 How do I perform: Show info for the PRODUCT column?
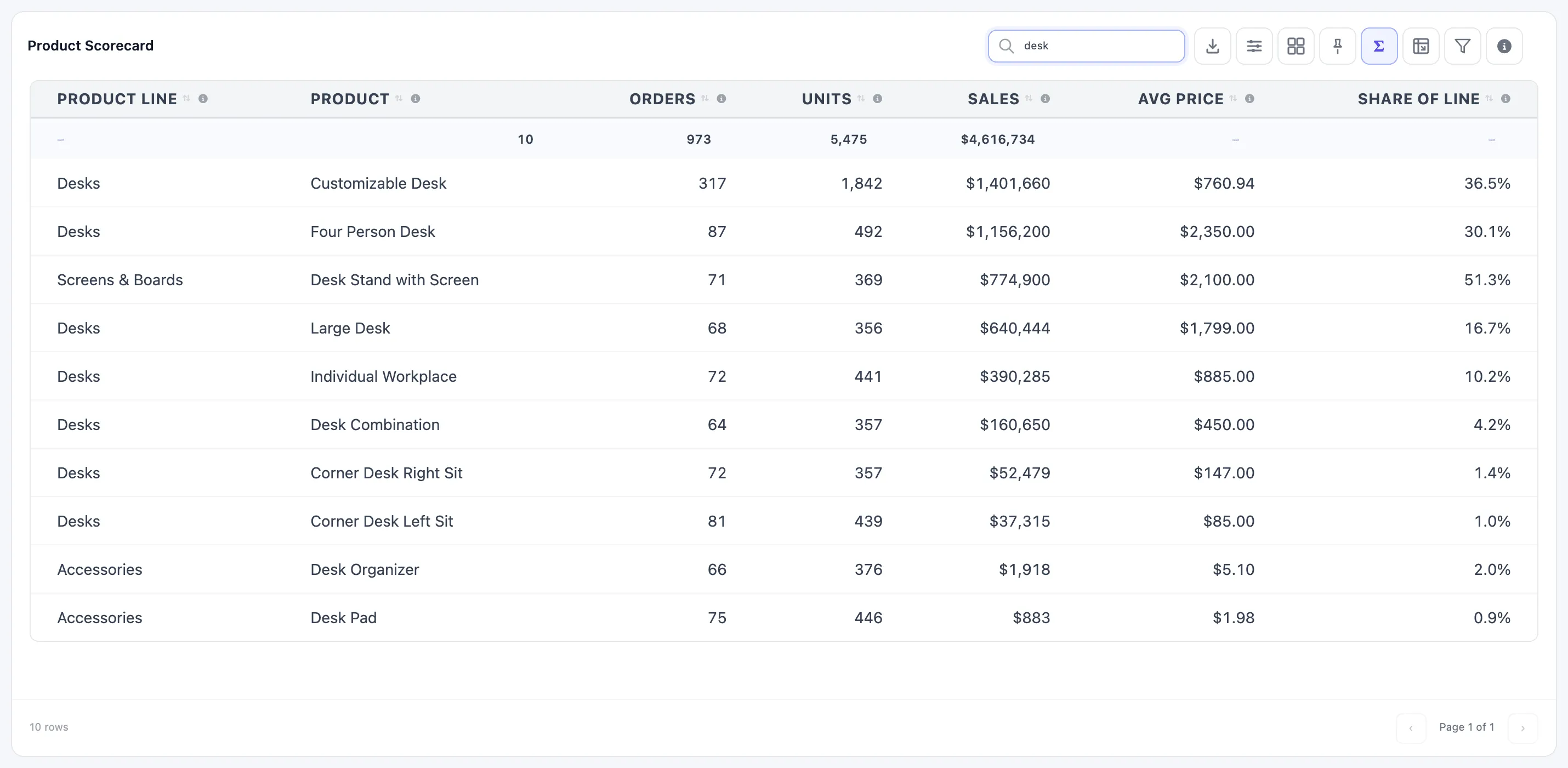click(x=415, y=99)
